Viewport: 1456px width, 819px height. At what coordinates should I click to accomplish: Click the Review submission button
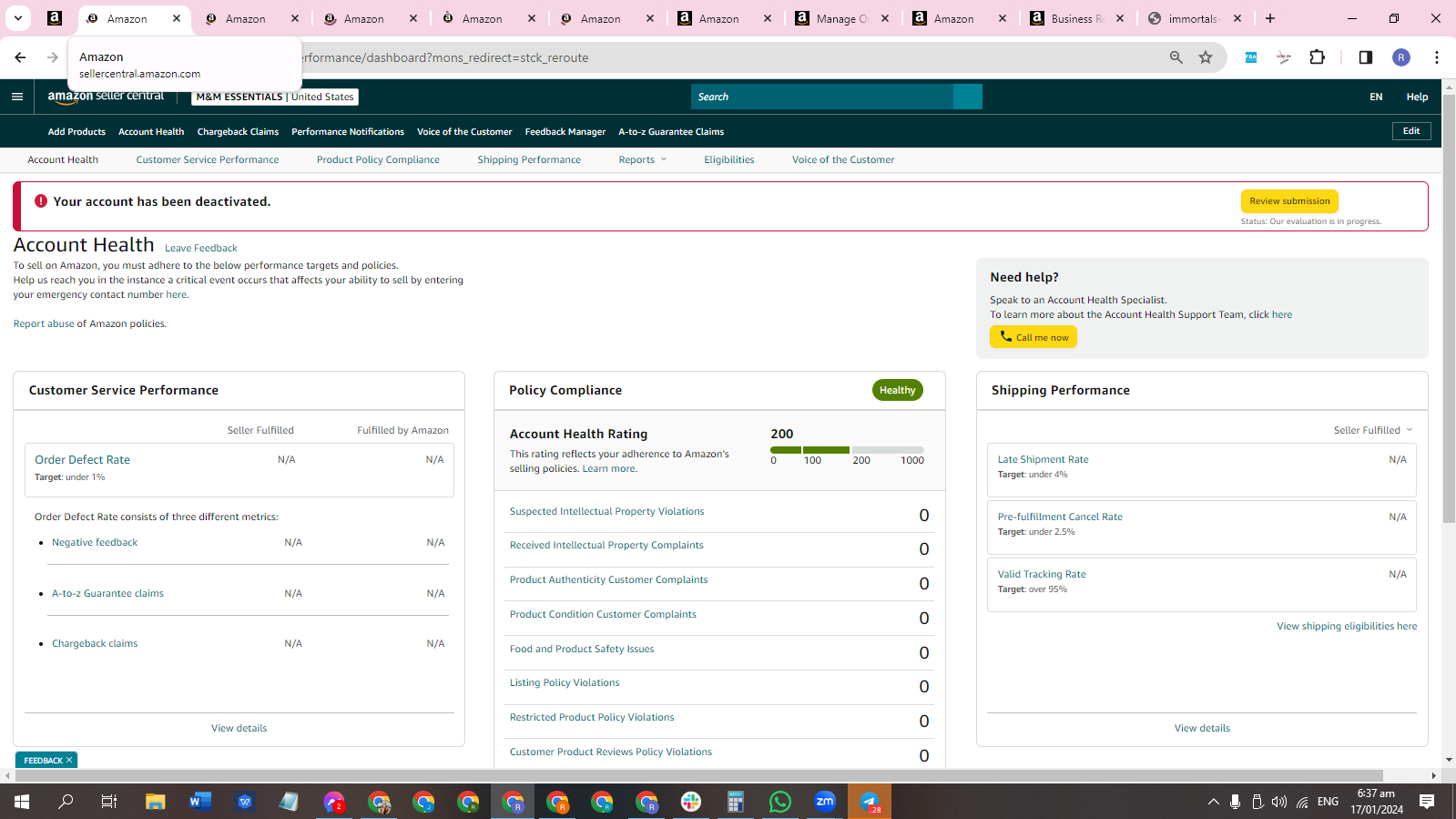click(1289, 201)
